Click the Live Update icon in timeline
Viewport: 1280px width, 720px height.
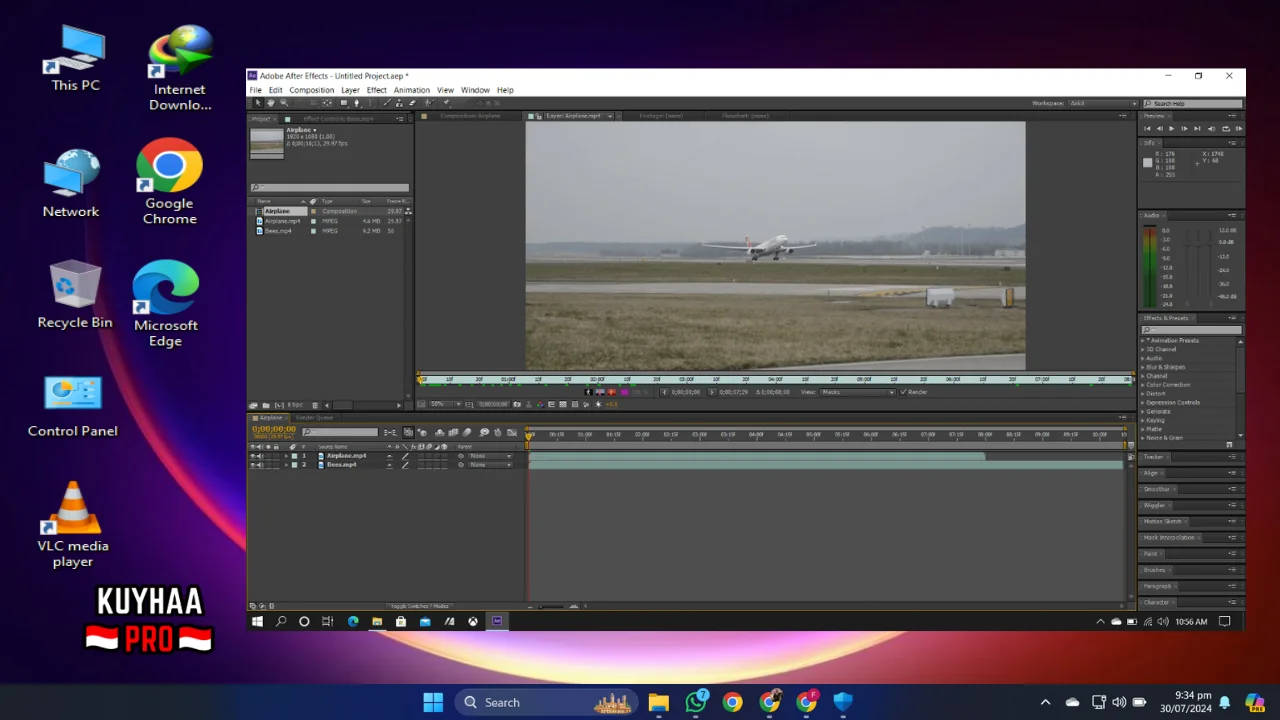(x=408, y=432)
